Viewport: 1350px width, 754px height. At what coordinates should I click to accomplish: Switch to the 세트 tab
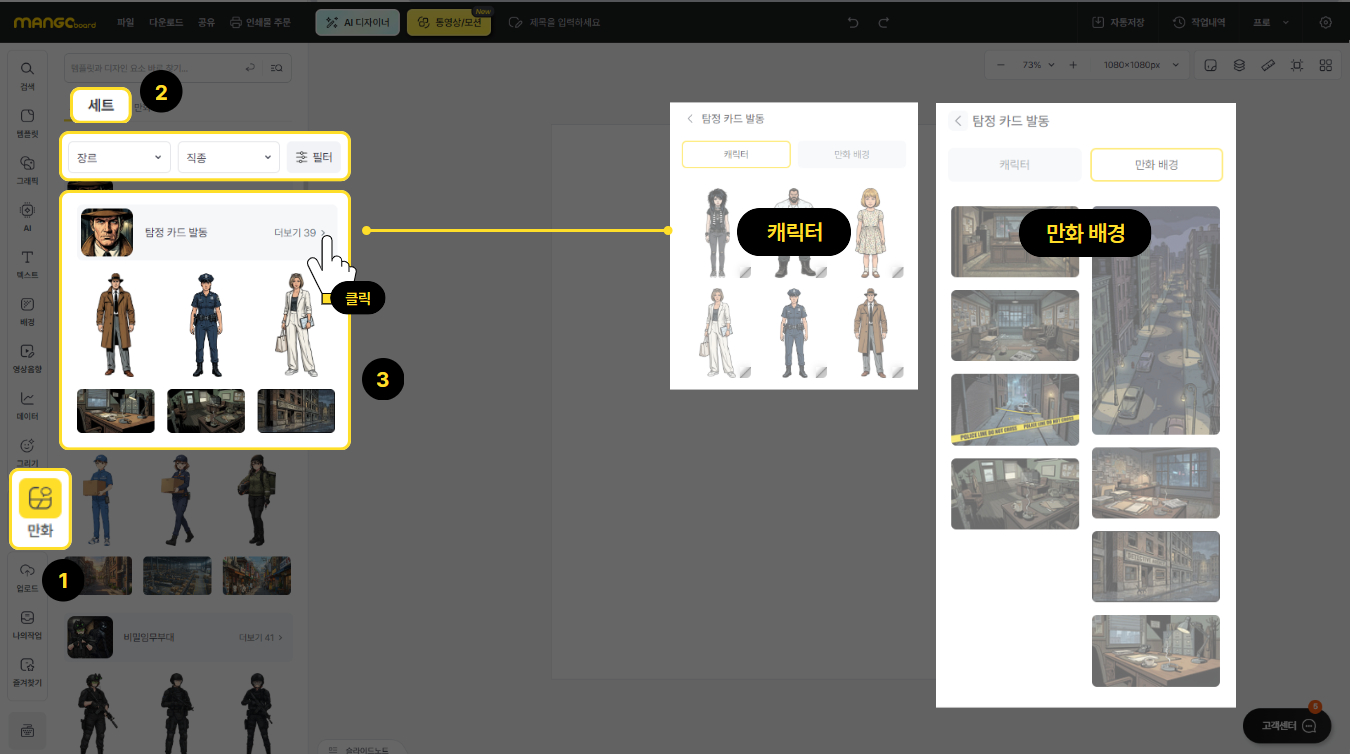(101, 105)
